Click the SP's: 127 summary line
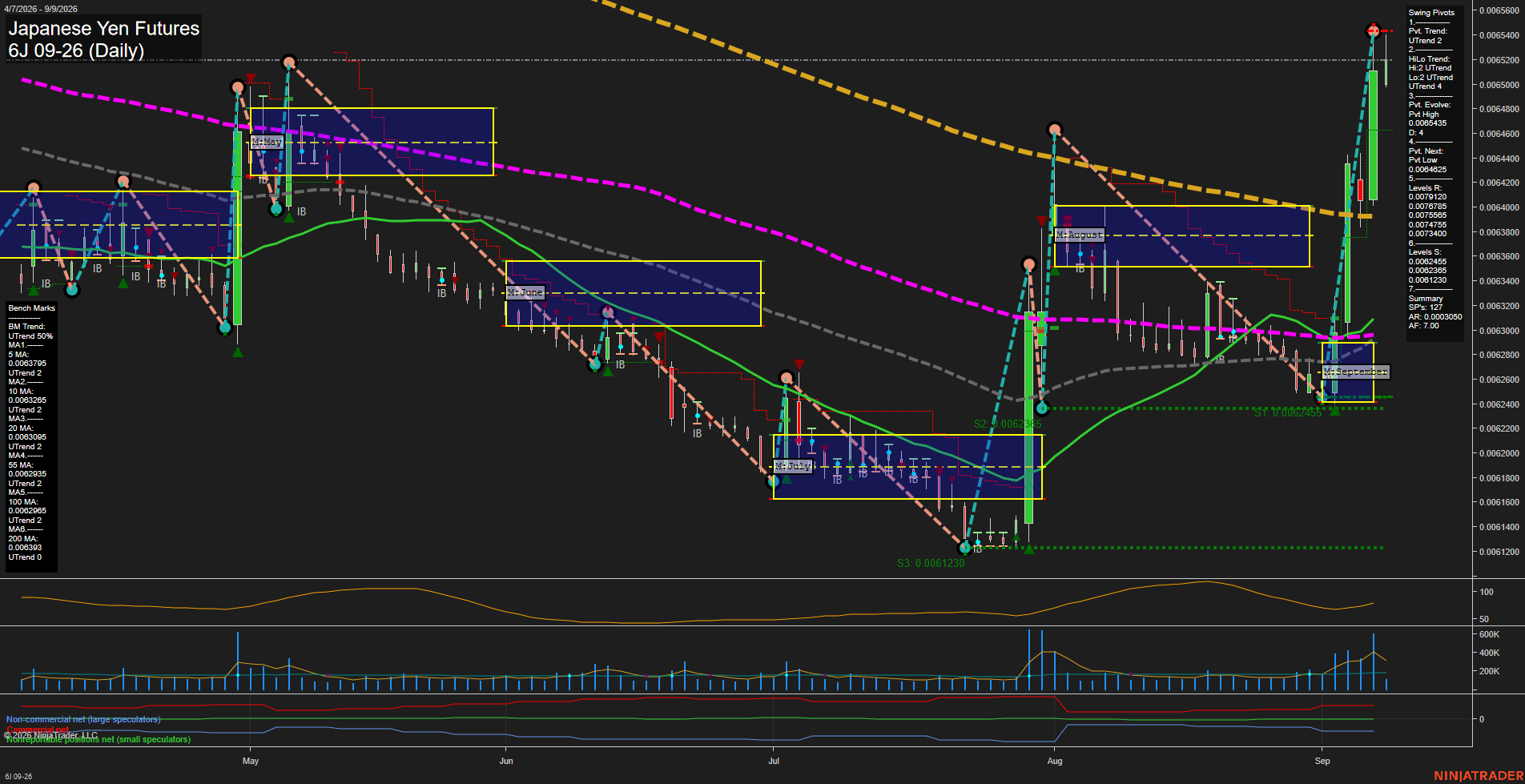The image size is (1525, 784). point(1426,308)
